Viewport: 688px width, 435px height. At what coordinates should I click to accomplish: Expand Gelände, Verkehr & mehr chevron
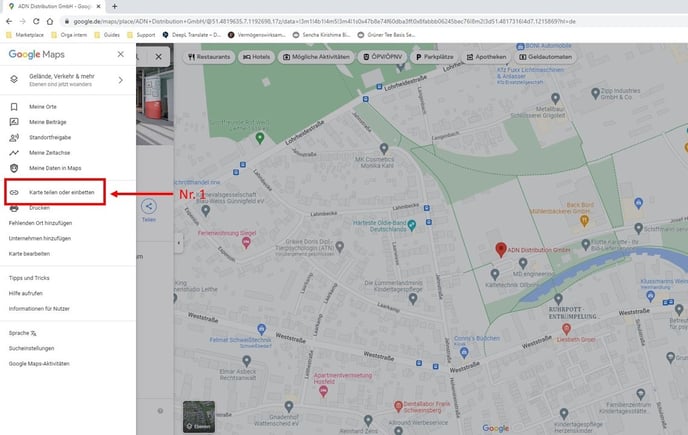pyautogui.click(x=121, y=80)
